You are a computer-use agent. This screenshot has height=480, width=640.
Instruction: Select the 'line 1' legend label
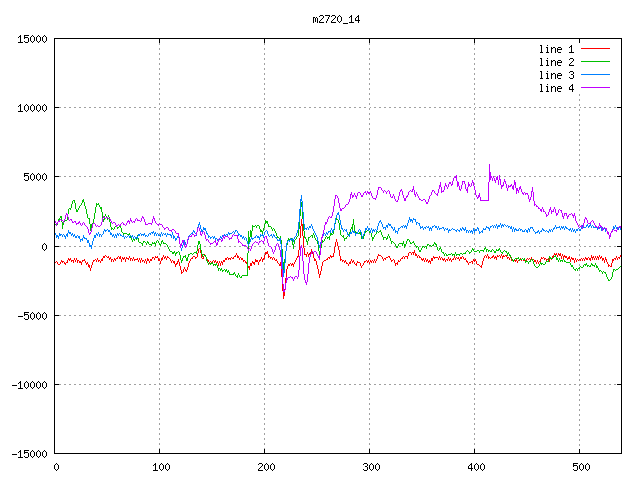(556, 49)
